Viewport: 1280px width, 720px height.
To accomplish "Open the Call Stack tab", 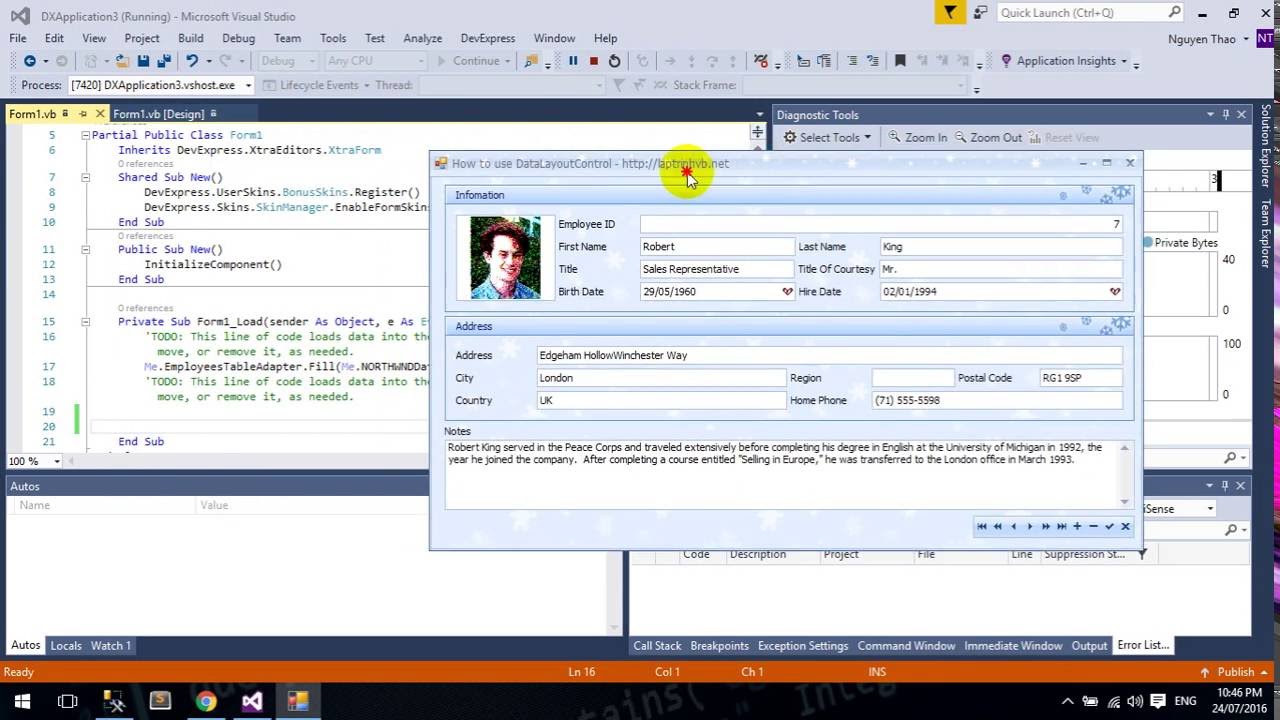I will (657, 646).
